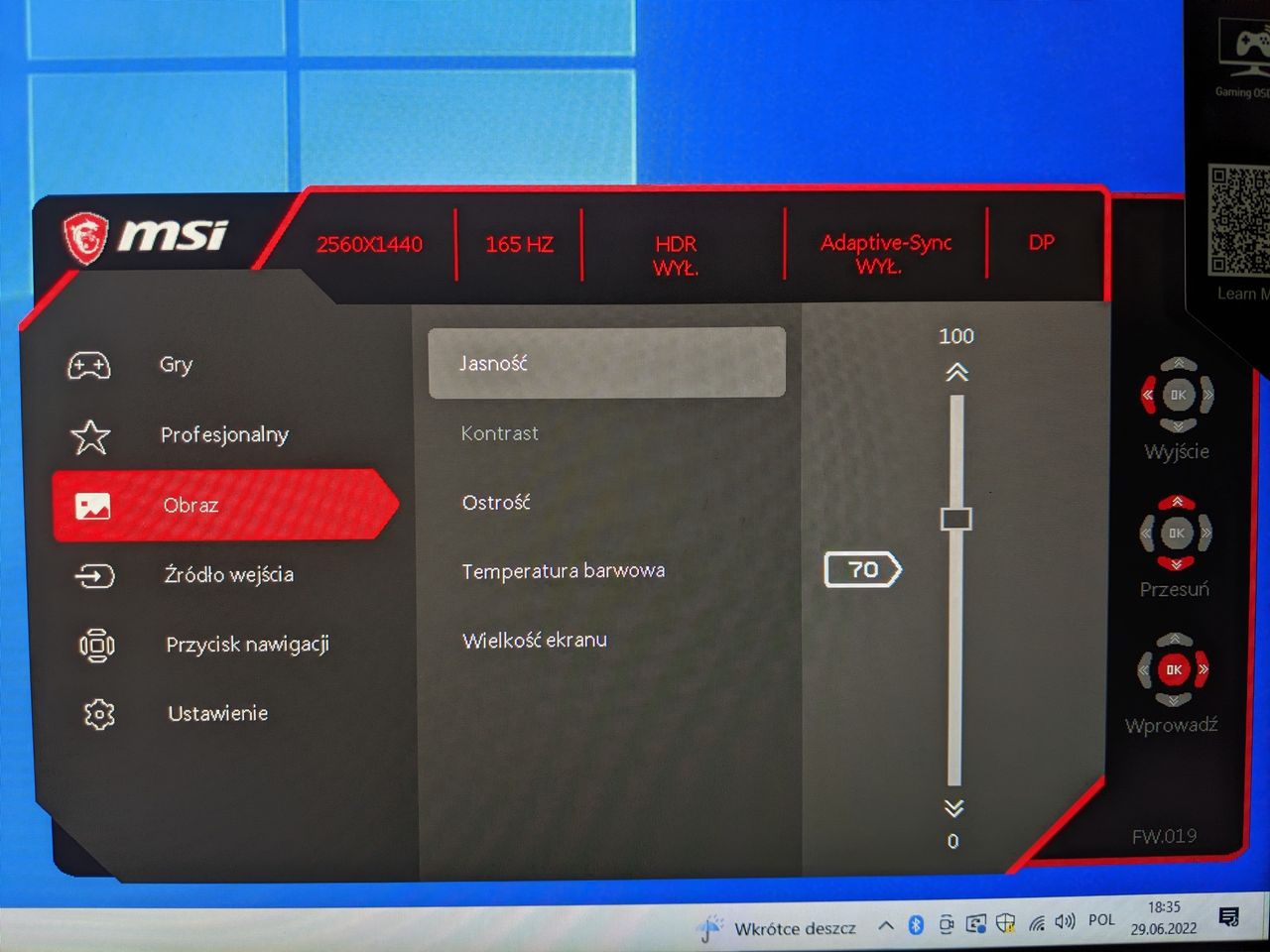Viewport: 1270px width, 952px height.
Task: Click the Obraz picture icon
Action: coord(93,507)
